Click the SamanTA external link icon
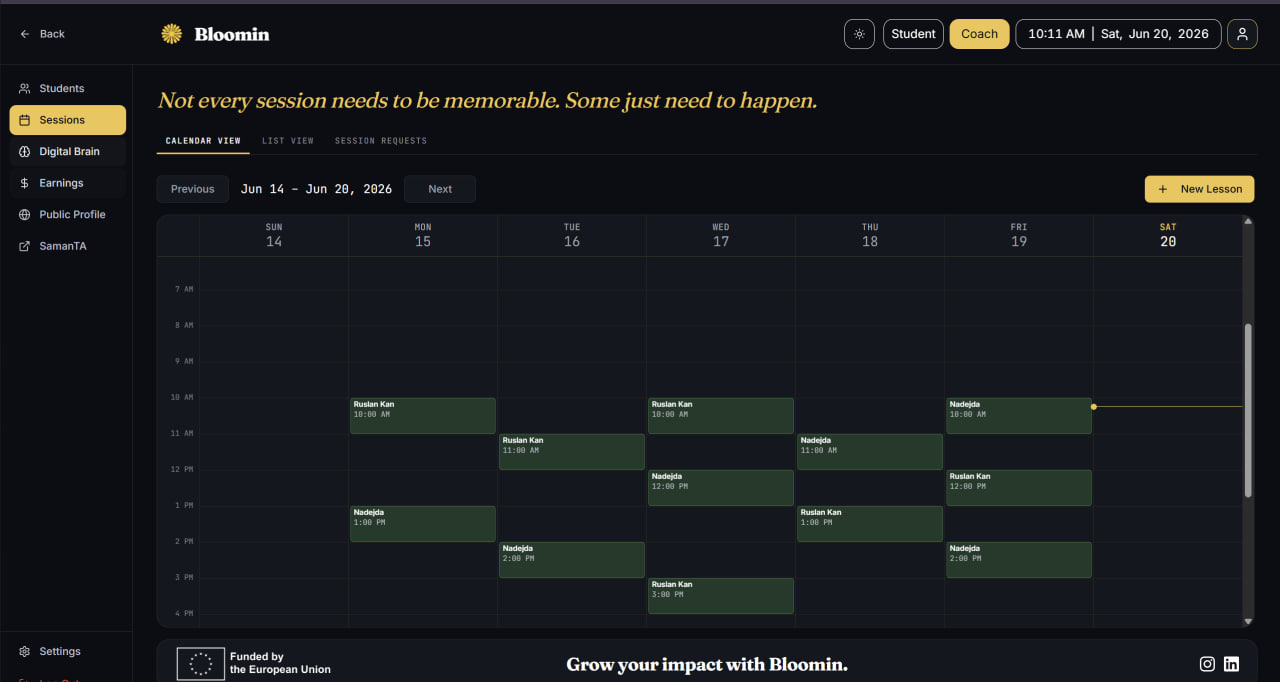 pyautogui.click(x=25, y=246)
